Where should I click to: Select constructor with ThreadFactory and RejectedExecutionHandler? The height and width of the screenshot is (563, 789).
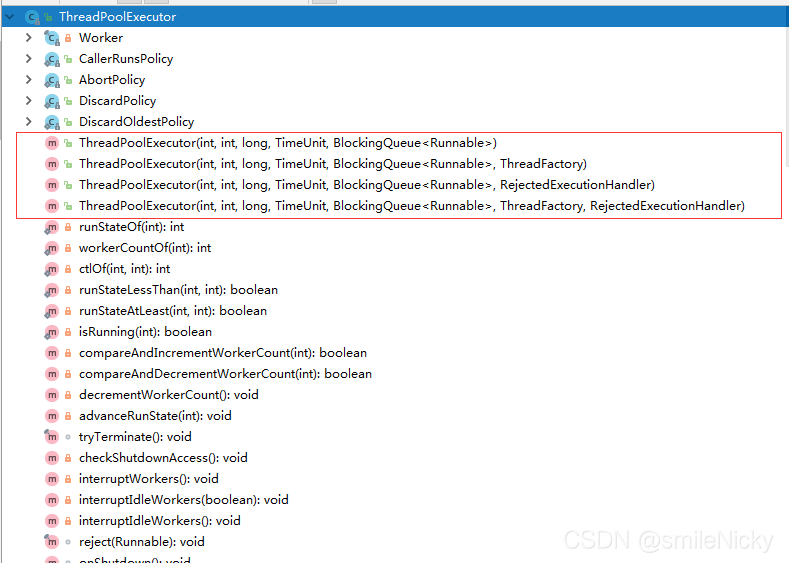click(x=412, y=206)
